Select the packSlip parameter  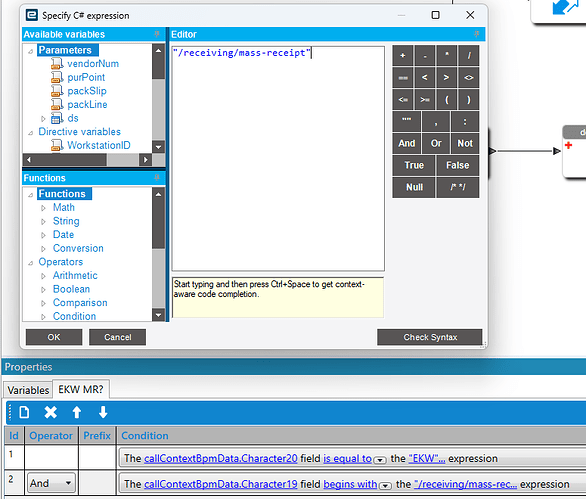click(x=87, y=91)
